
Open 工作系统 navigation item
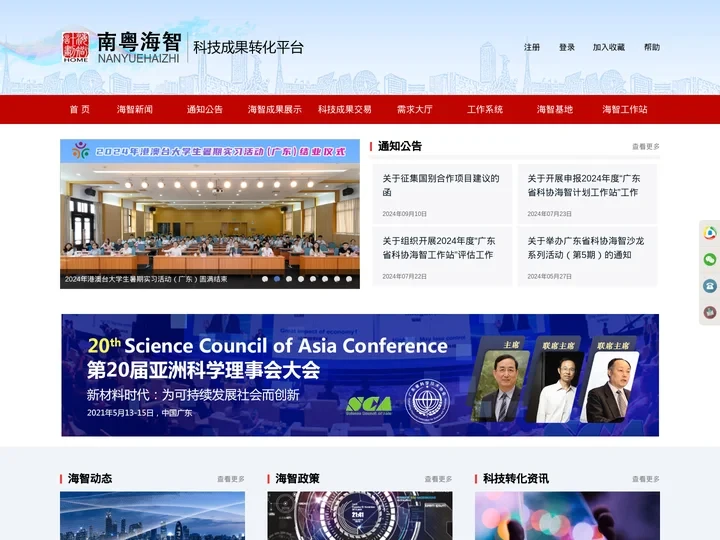point(485,109)
